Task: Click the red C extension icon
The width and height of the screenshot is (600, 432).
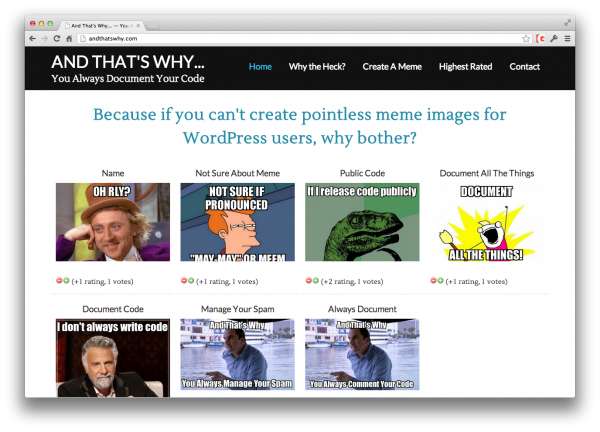Action: coord(541,39)
